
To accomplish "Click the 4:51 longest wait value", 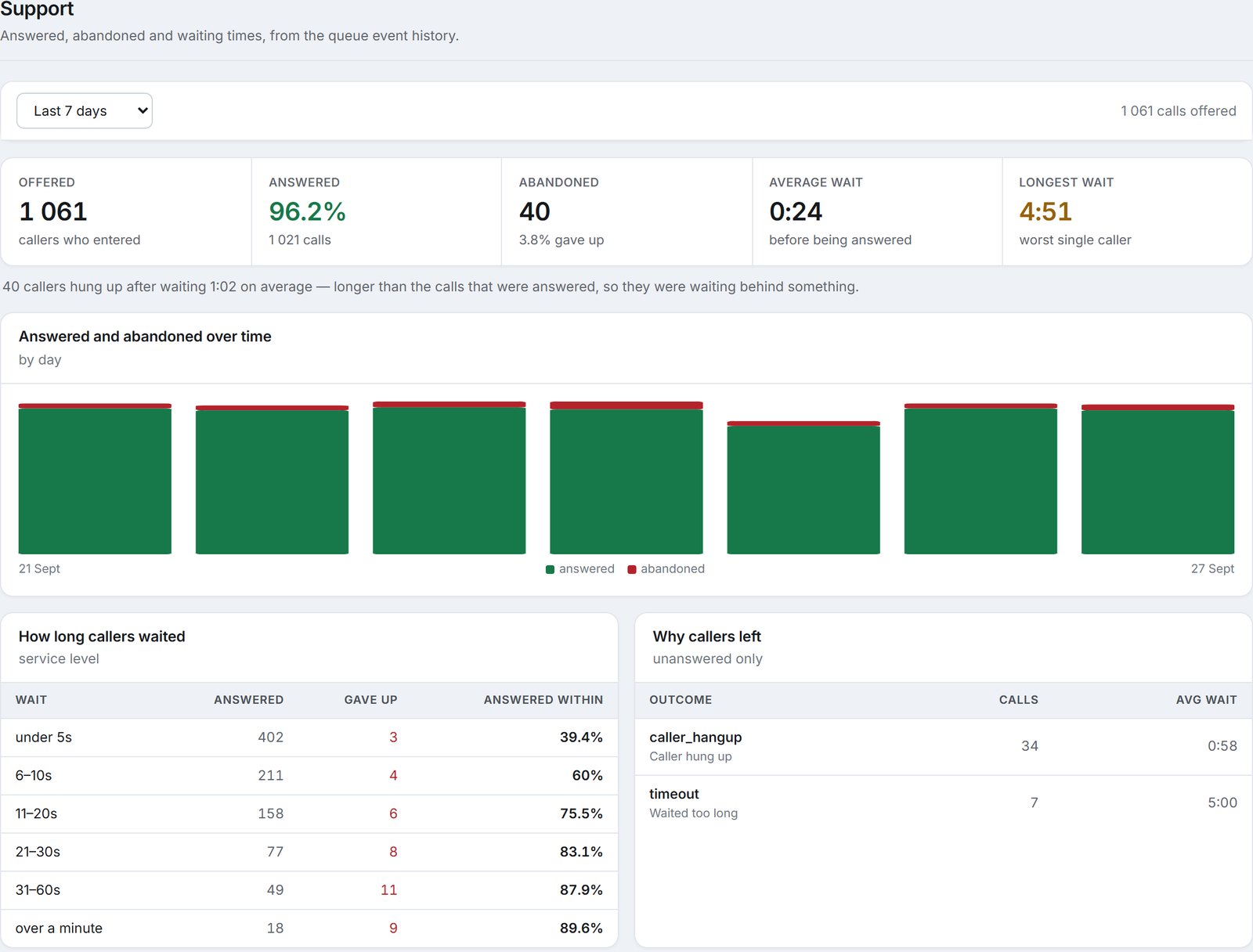I will (1045, 211).
